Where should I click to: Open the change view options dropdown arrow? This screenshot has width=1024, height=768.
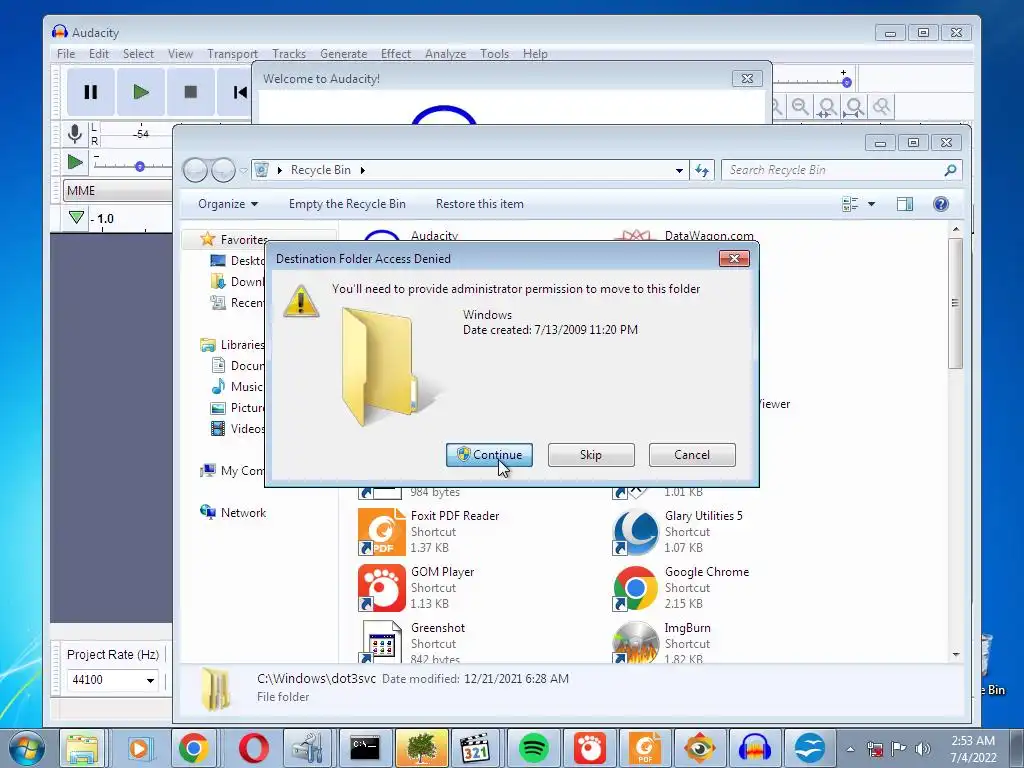871,204
